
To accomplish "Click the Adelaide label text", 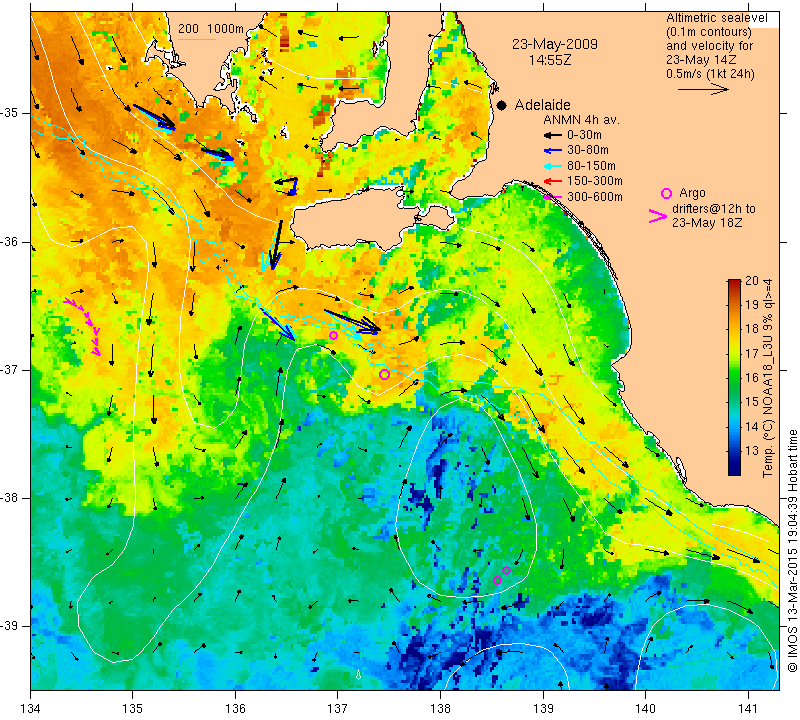I will [542, 105].
